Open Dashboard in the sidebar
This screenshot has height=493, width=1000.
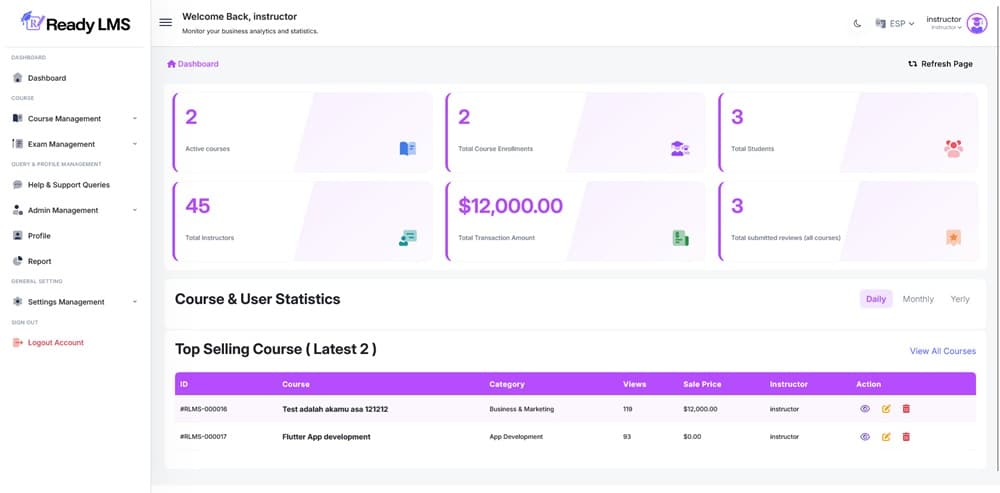point(46,78)
